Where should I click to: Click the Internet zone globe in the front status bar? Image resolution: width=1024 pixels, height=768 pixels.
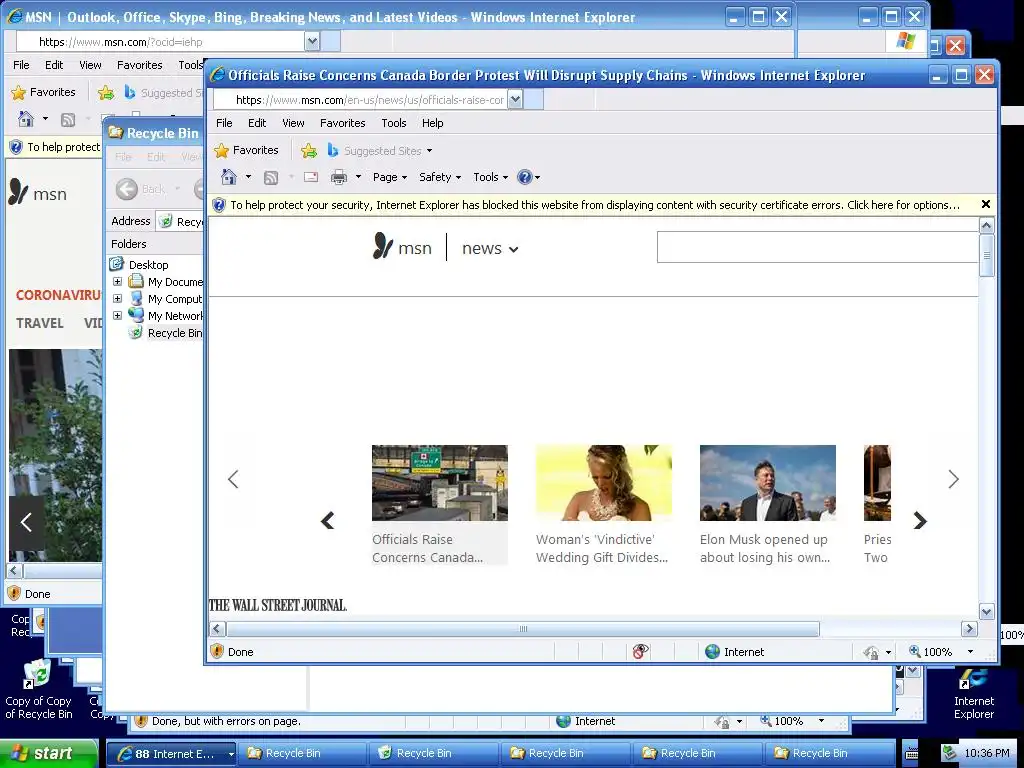(x=712, y=651)
